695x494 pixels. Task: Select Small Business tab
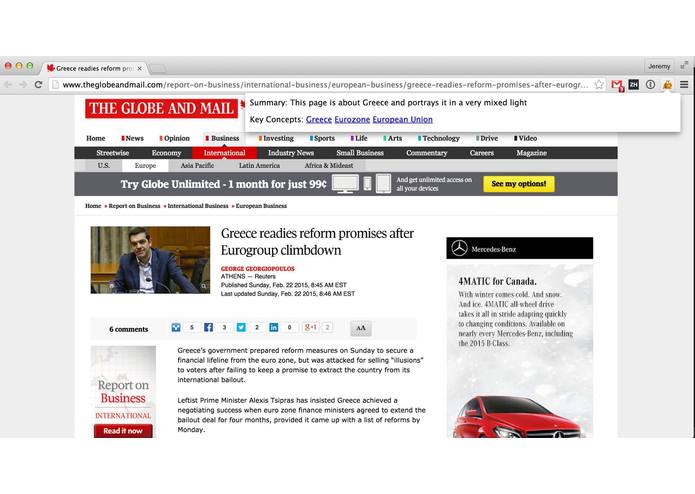(x=360, y=153)
